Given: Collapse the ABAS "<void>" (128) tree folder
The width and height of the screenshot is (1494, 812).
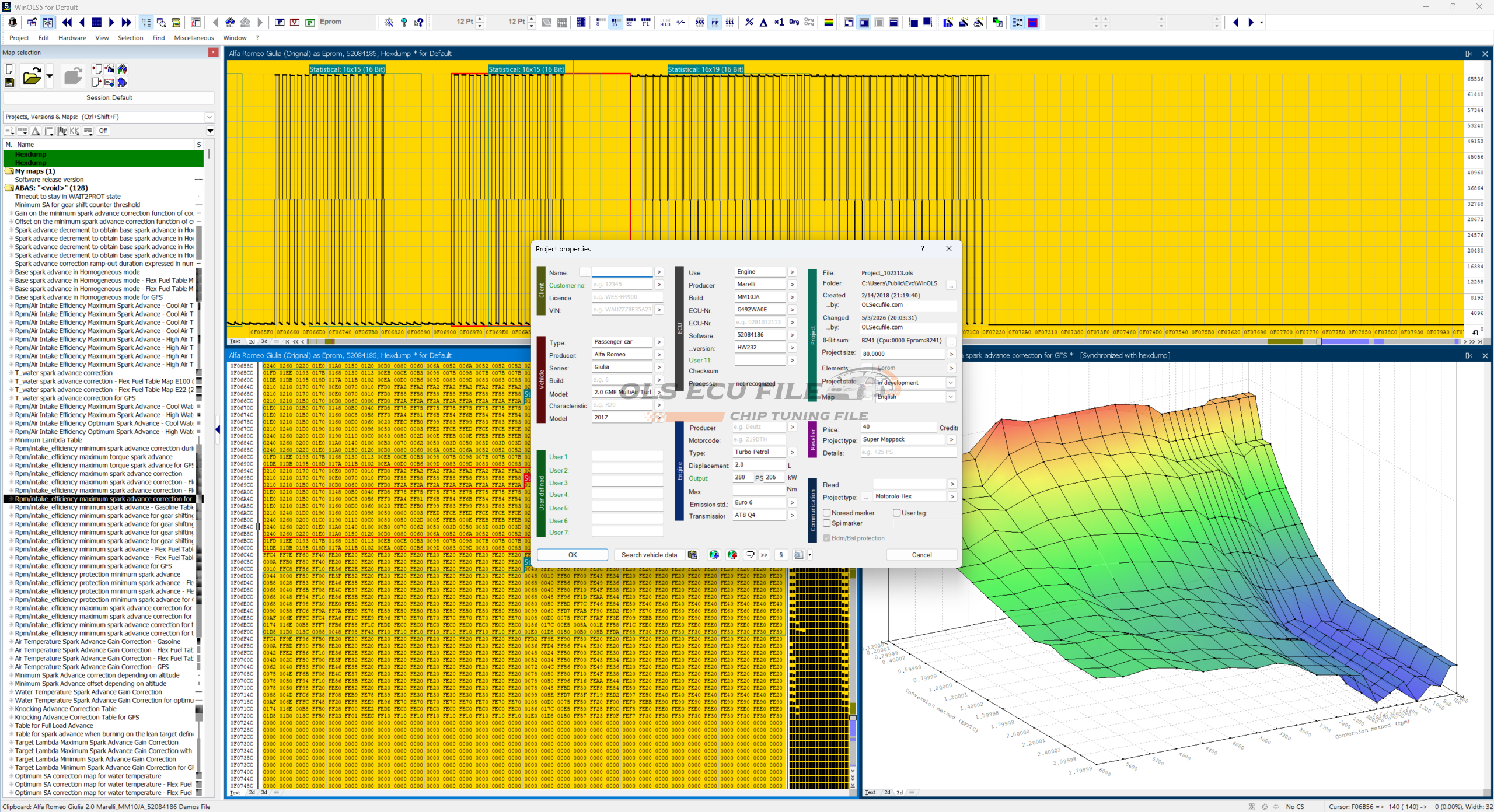Looking at the screenshot, I should pyautogui.click(x=9, y=188).
